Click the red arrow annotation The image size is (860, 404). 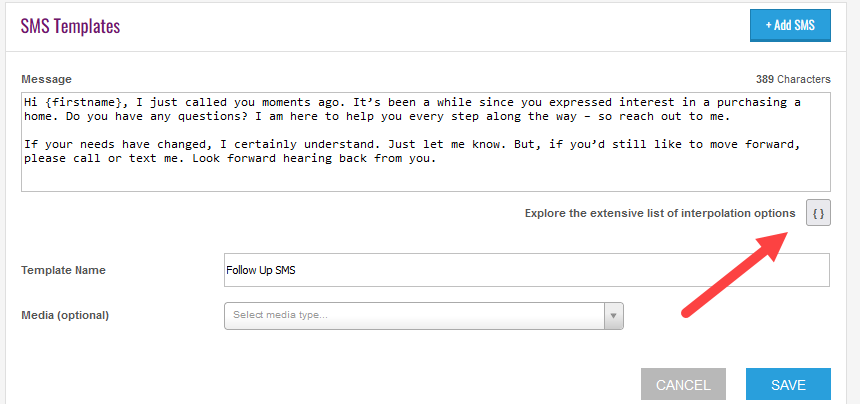(x=735, y=273)
